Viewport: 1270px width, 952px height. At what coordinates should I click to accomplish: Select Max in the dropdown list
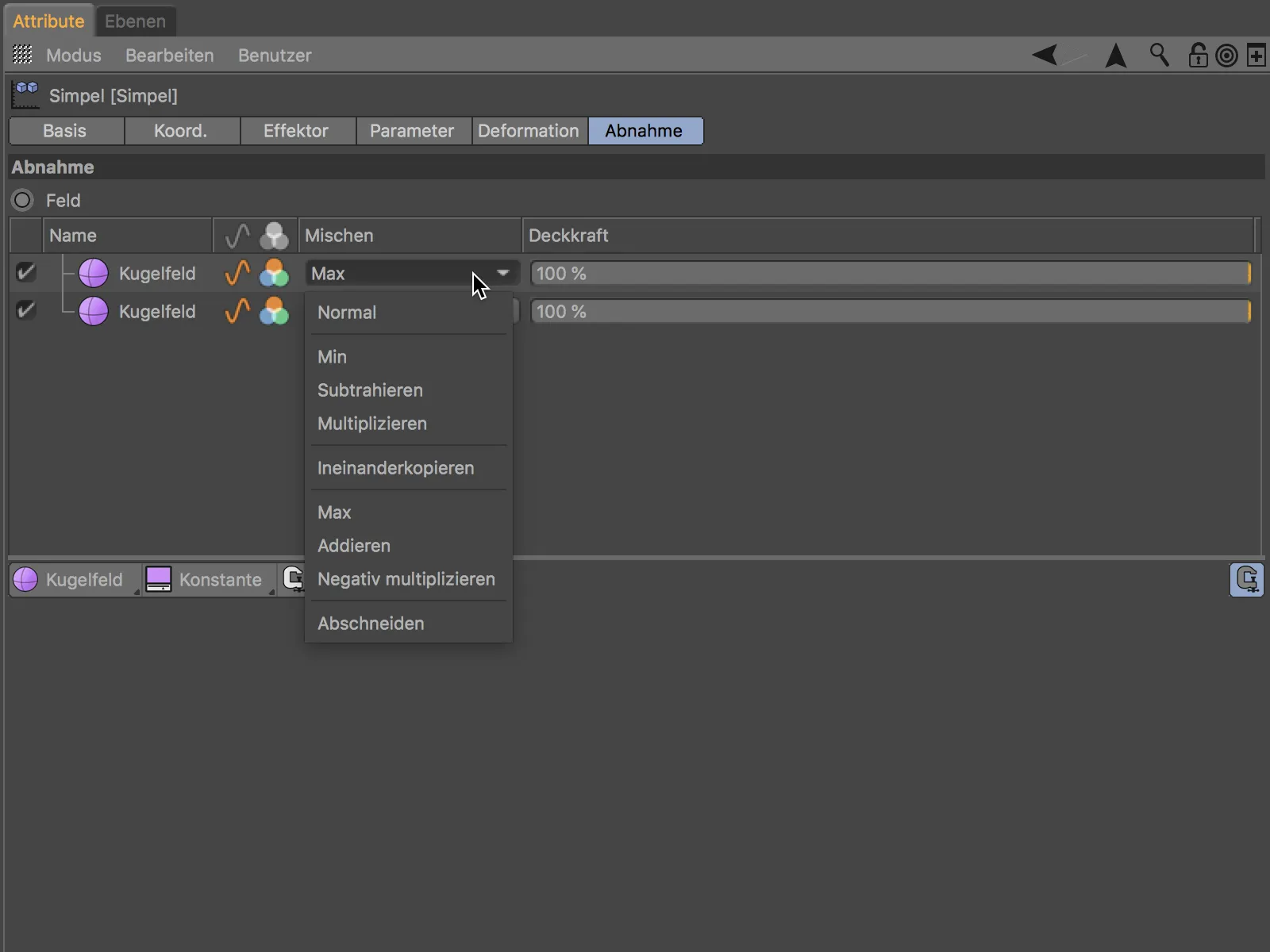[x=409, y=512]
